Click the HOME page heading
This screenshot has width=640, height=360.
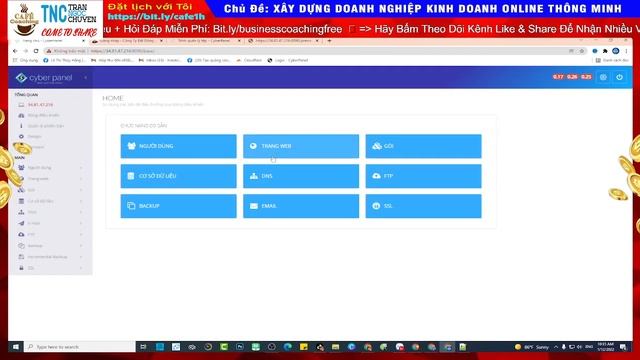point(113,98)
